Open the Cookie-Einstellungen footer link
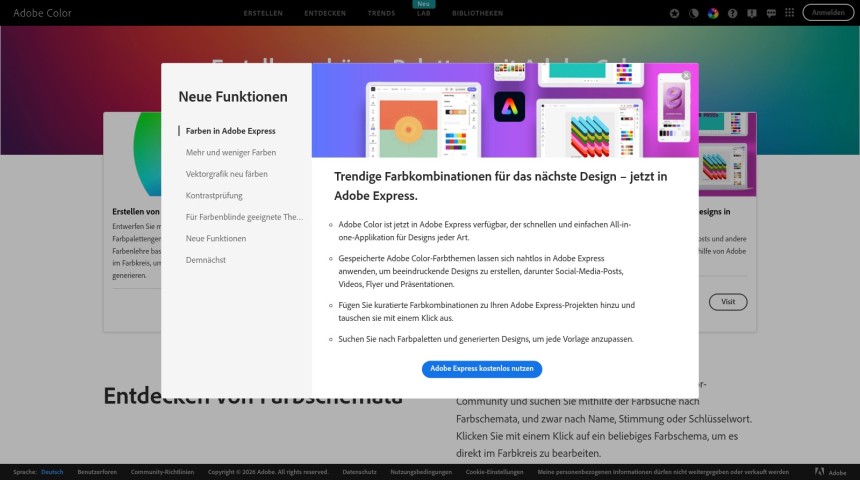The width and height of the screenshot is (860, 480). click(494, 471)
